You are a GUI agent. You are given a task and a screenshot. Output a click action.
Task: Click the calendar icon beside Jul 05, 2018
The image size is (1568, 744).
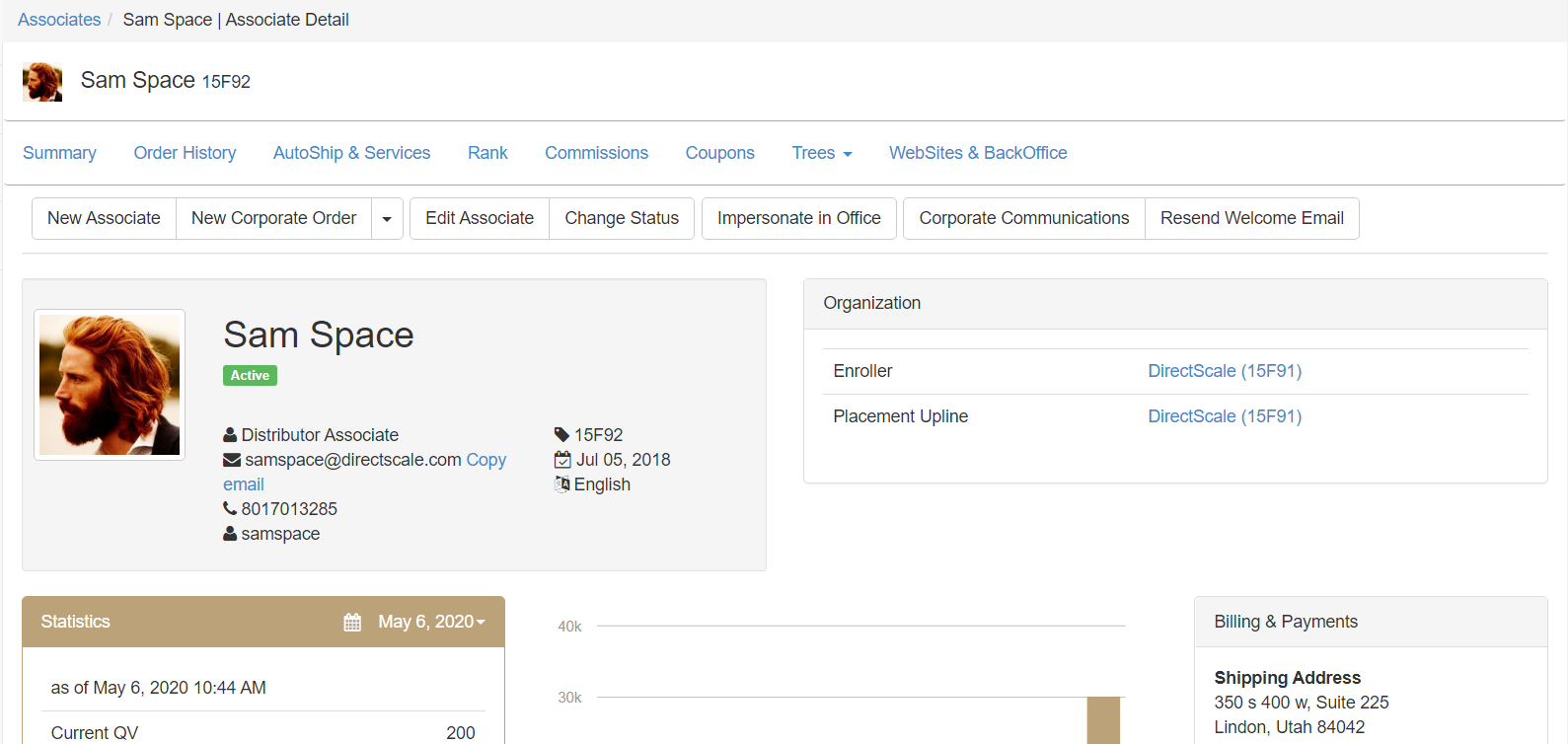[x=562, y=460]
